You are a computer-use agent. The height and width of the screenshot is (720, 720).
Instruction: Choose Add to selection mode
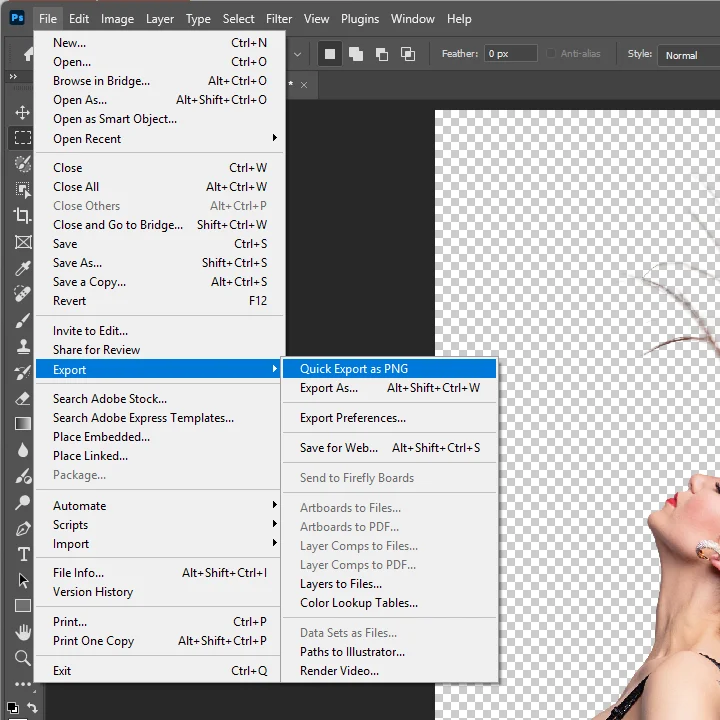pyautogui.click(x=355, y=54)
